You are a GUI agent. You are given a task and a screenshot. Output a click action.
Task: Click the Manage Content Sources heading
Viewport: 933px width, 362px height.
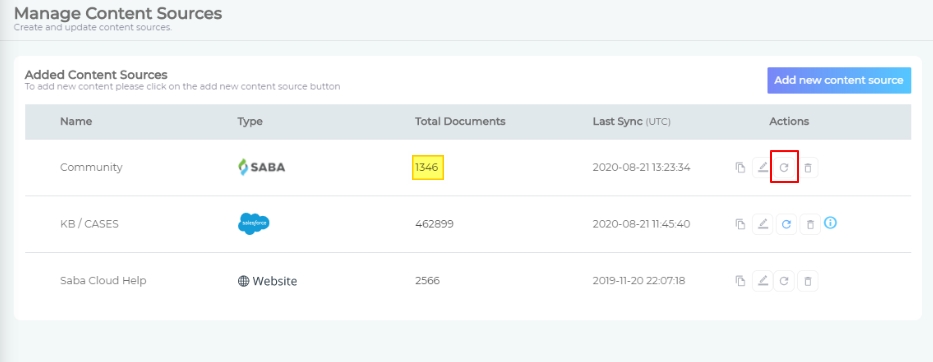[x=118, y=13]
